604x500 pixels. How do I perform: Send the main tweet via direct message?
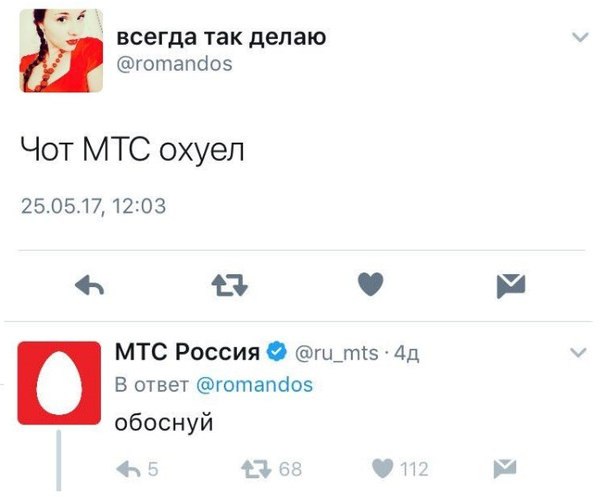click(x=511, y=286)
